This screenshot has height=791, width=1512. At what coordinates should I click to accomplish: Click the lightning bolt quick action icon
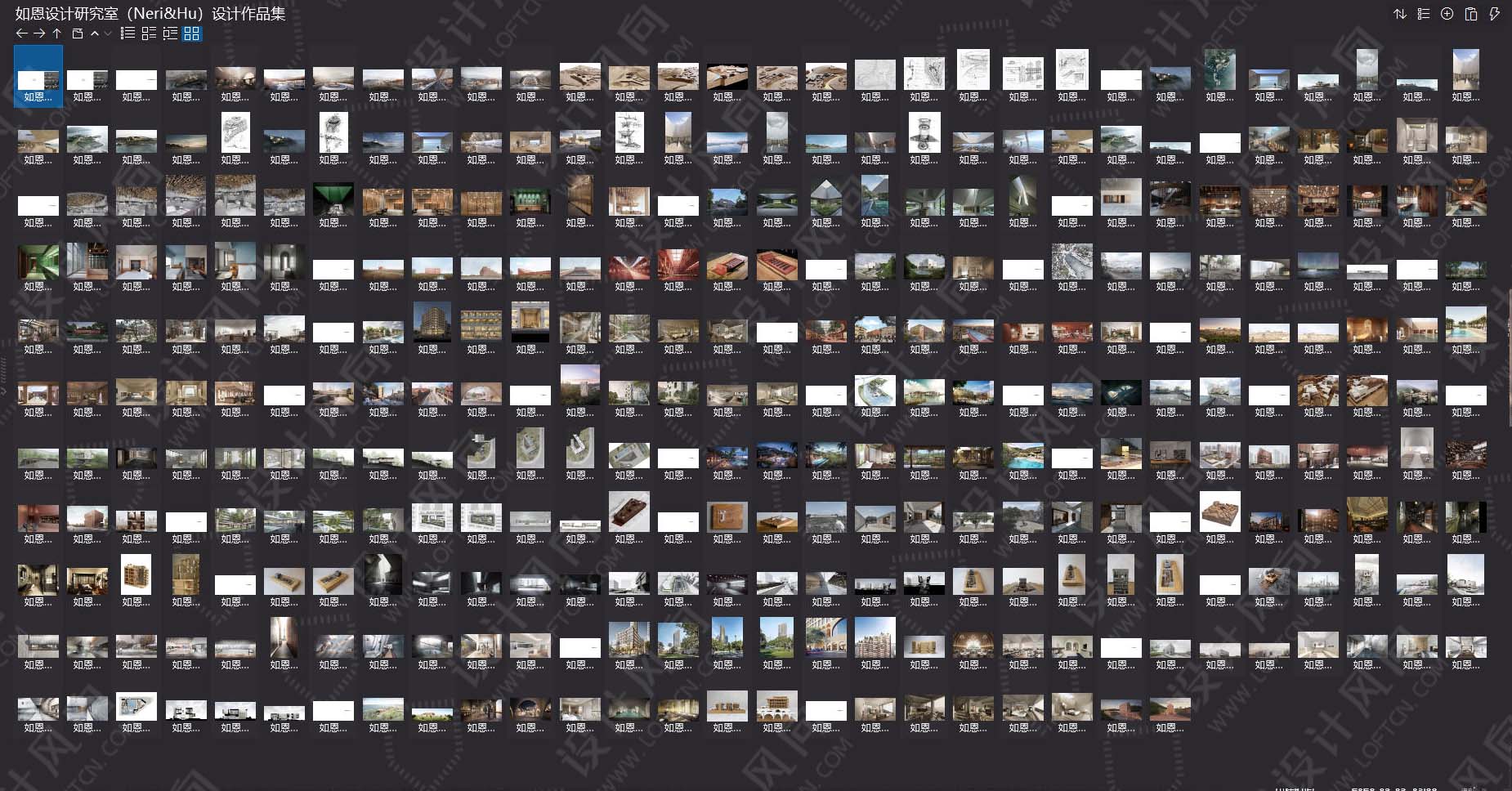tap(1494, 14)
